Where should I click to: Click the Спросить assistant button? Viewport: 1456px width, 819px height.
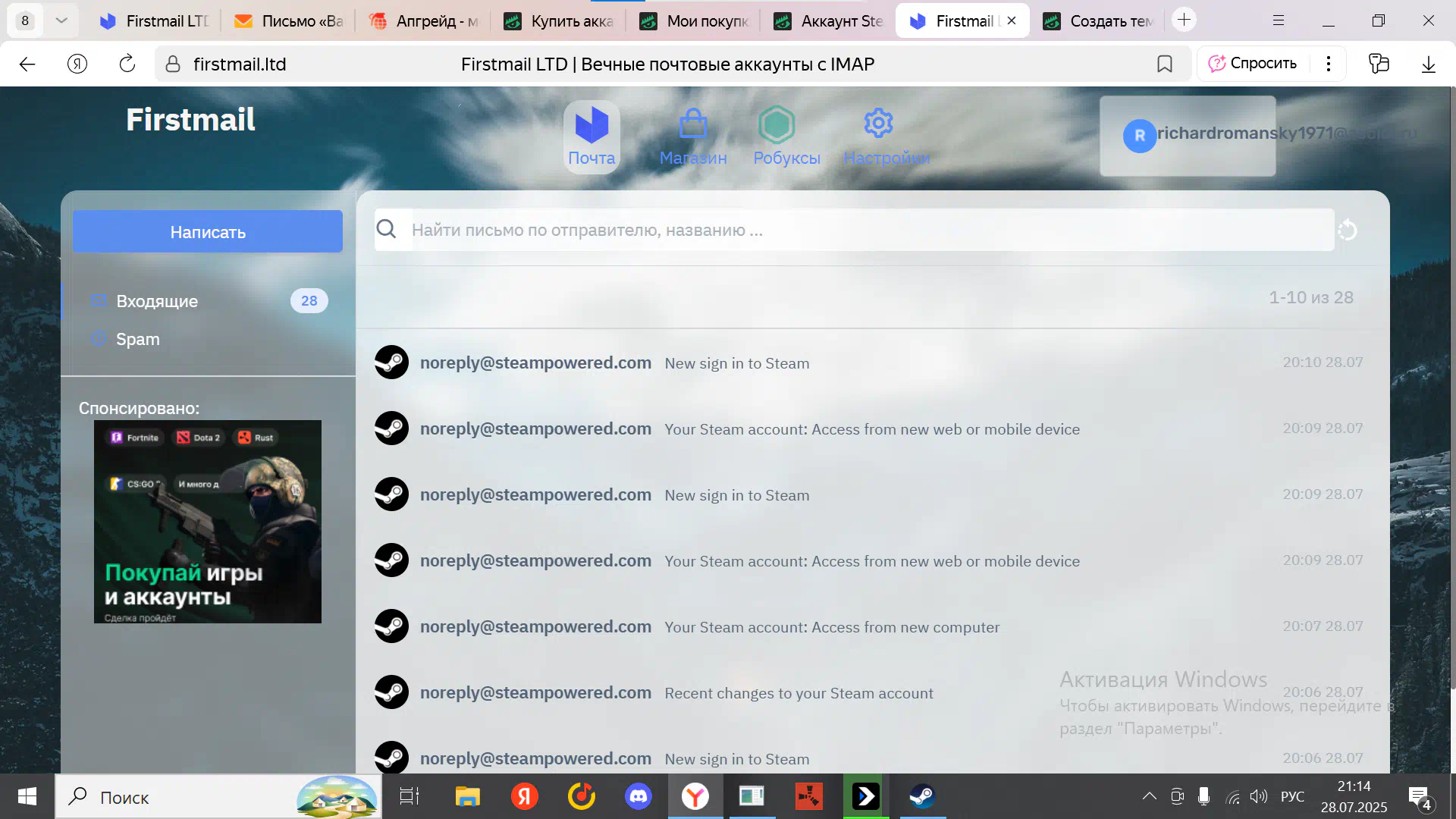(1254, 64)
